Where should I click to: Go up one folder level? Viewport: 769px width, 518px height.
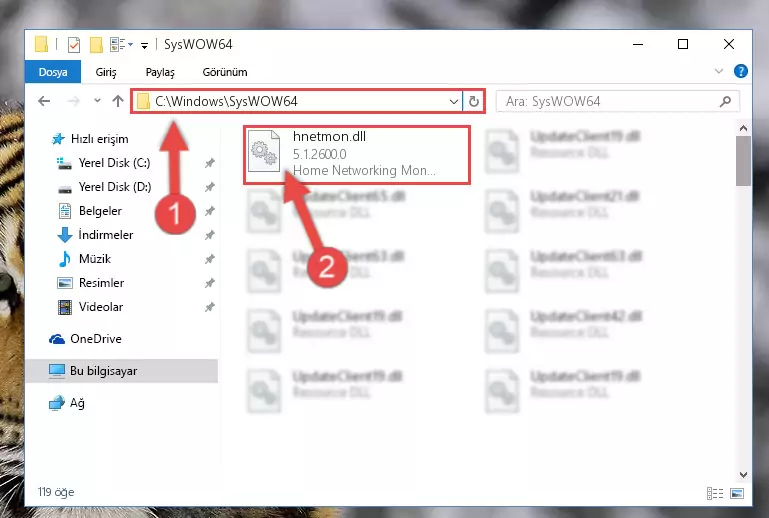(x=118, y=101)
